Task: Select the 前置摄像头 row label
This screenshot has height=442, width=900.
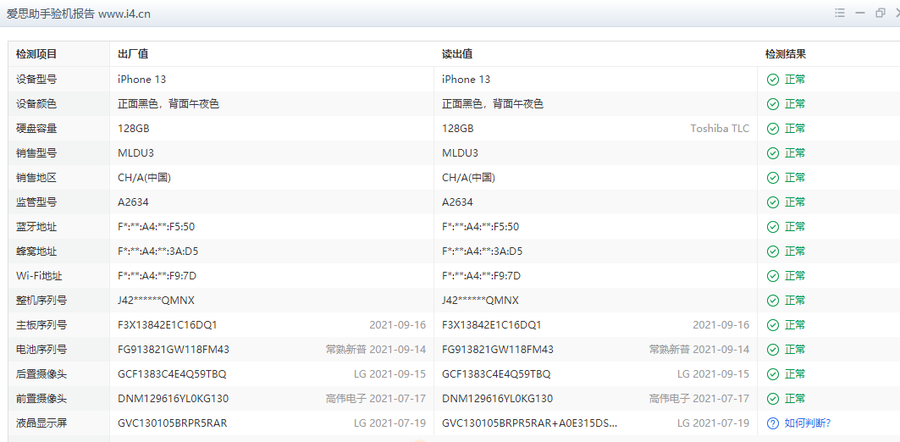Action: coord(41,398)
